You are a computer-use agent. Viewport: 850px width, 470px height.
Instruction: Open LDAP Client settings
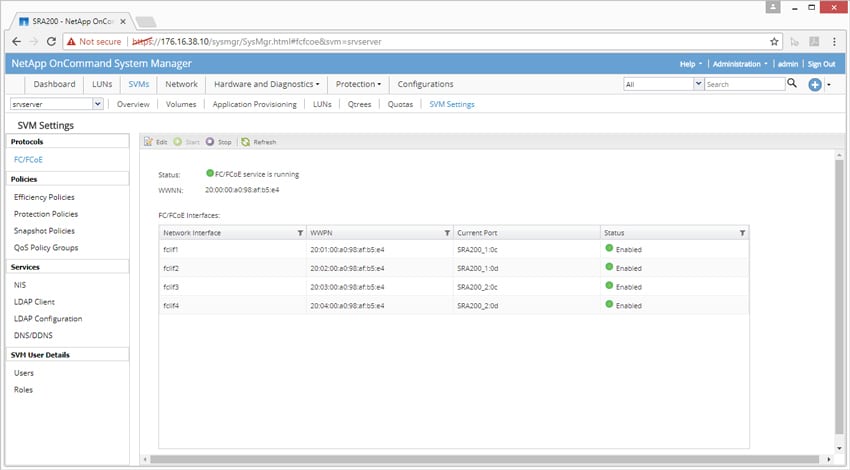point(34,301)
